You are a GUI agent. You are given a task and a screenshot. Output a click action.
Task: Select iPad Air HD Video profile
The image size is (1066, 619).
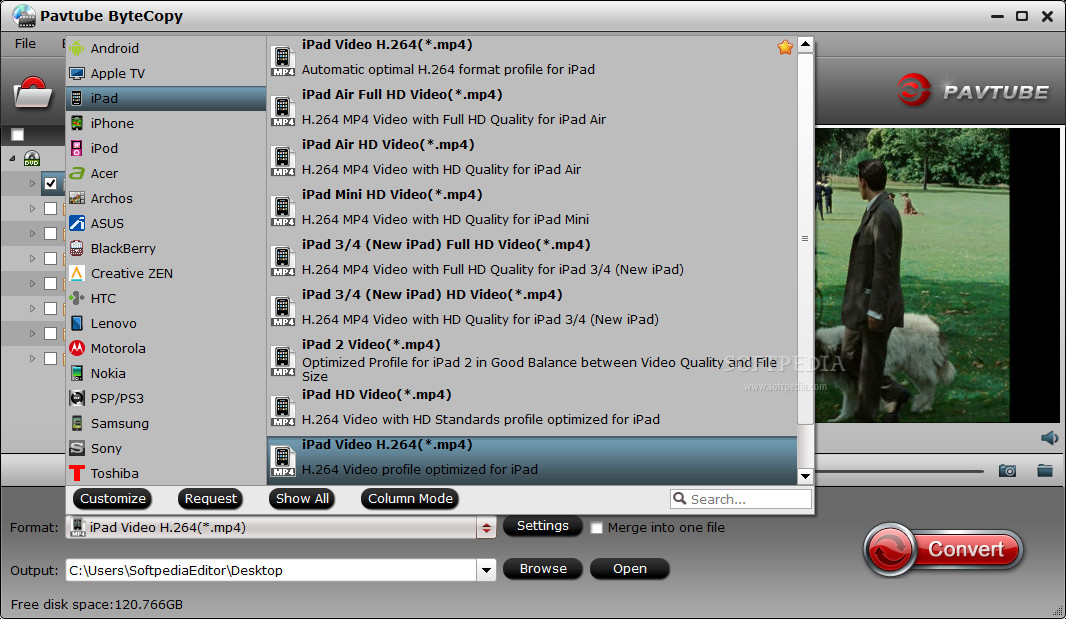click(532, 157)
